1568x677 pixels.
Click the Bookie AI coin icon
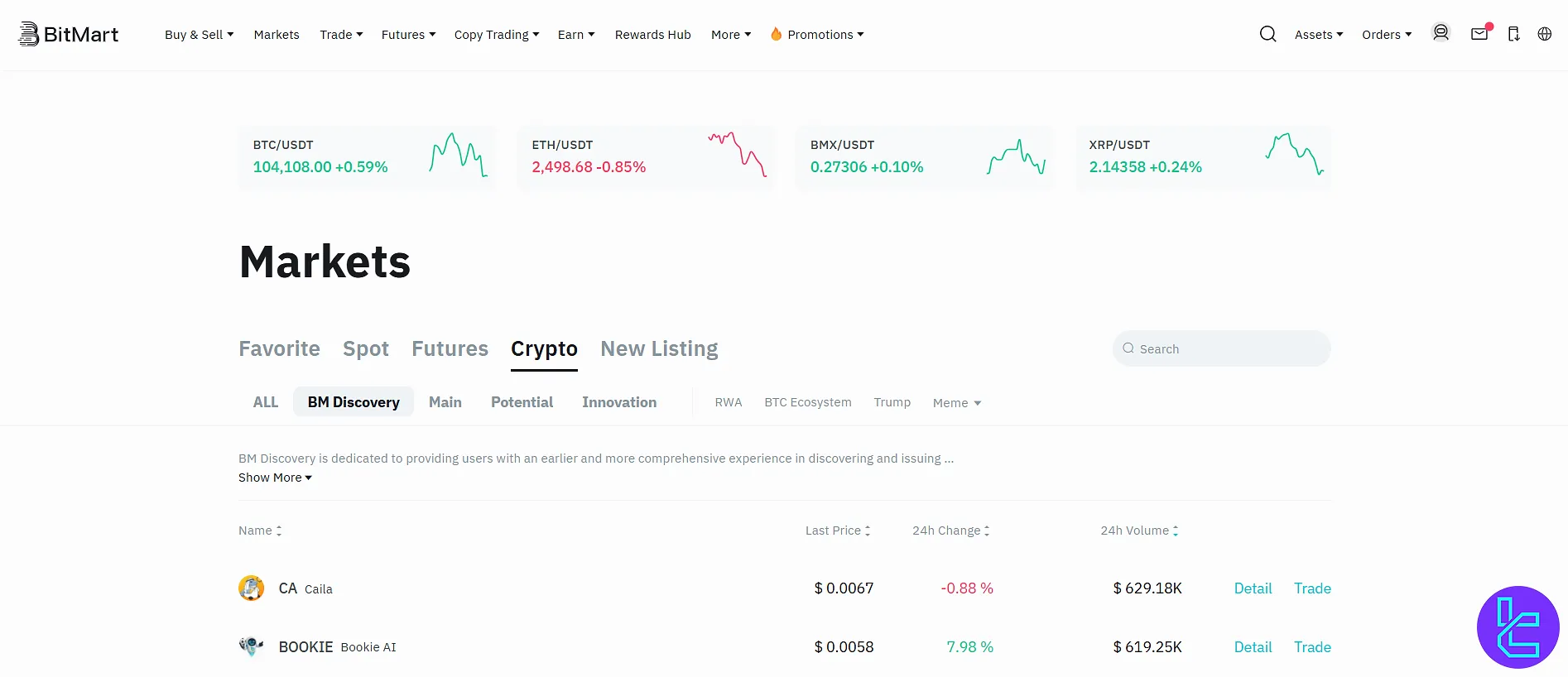[x=251, y=646]
